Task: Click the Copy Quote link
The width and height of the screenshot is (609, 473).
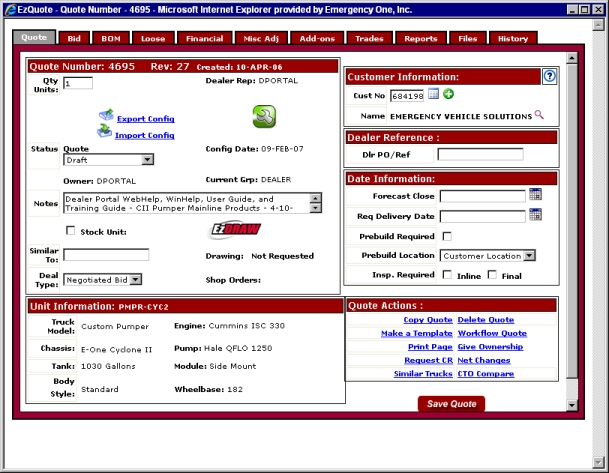Action: click(428, 320)
